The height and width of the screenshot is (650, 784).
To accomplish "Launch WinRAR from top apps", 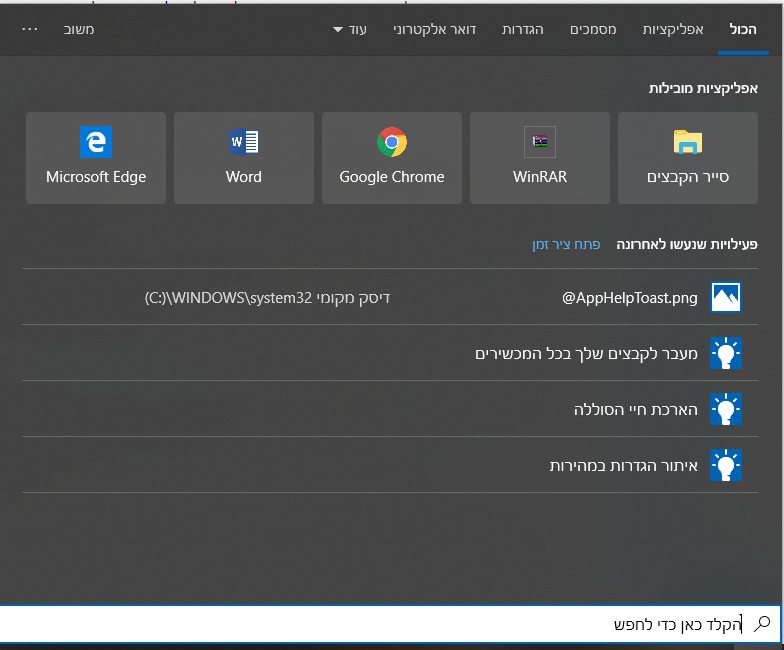I will click(540, 158).
